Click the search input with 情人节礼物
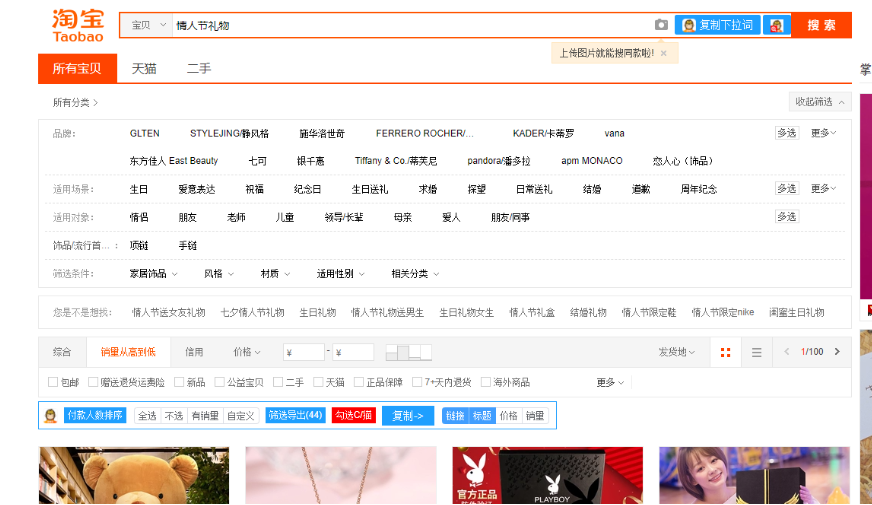The image size is (872, 505). [412, 26]
